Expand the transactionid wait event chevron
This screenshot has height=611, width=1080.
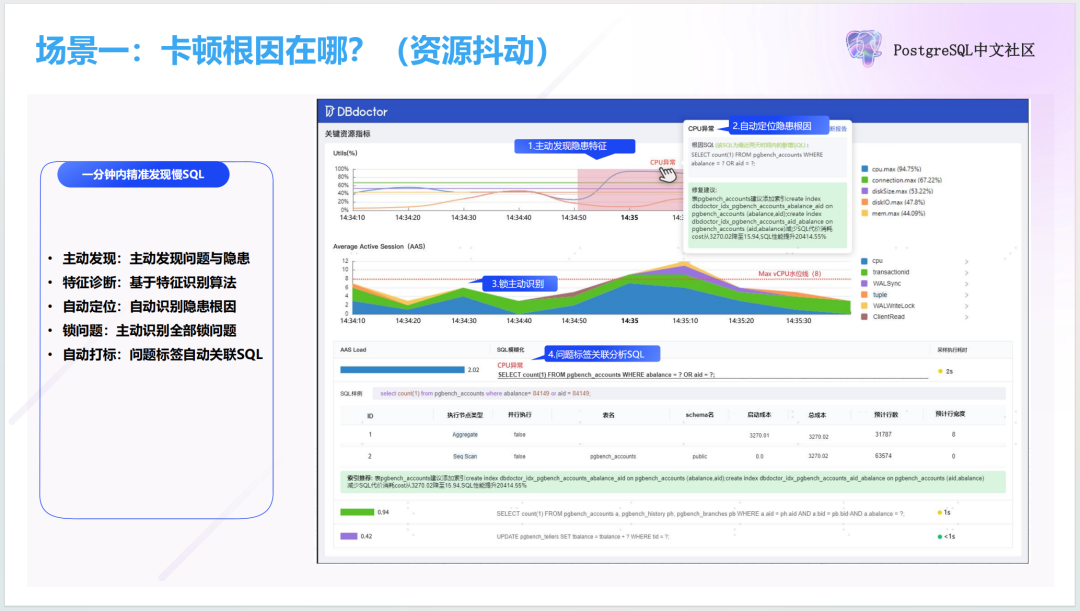coord(966,273)
